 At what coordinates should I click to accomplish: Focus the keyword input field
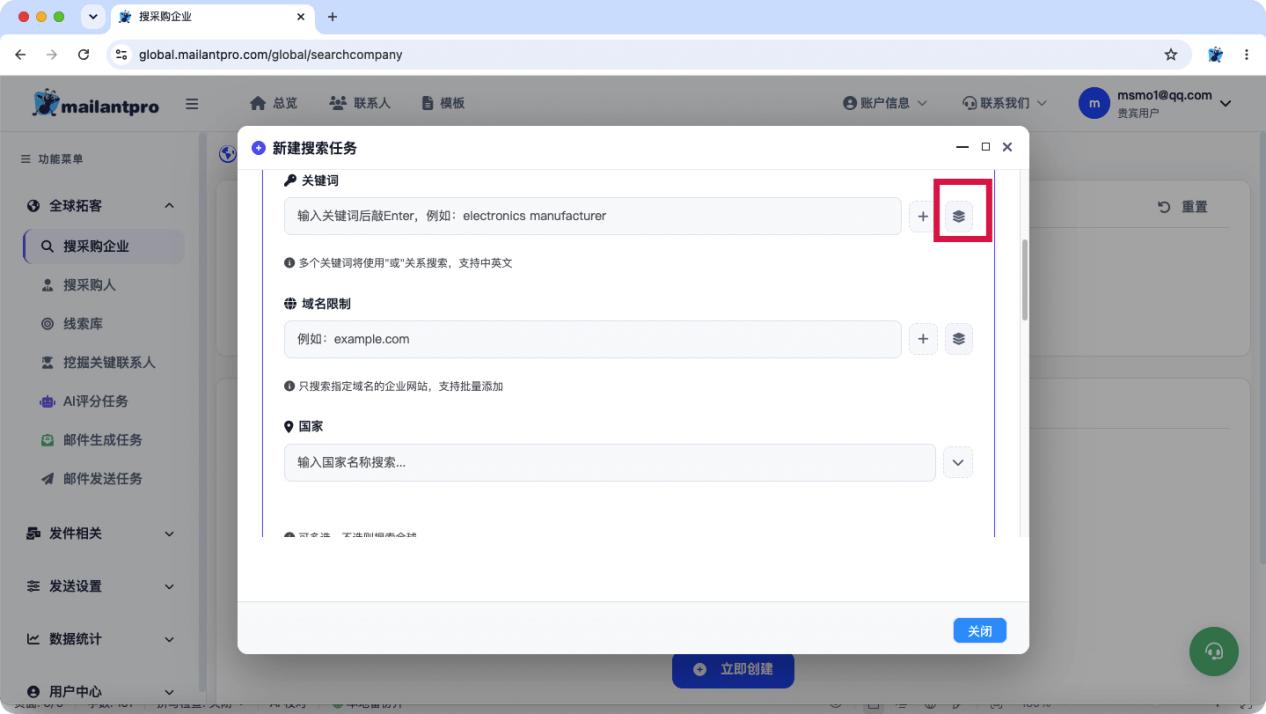click(x=592, y=216)
